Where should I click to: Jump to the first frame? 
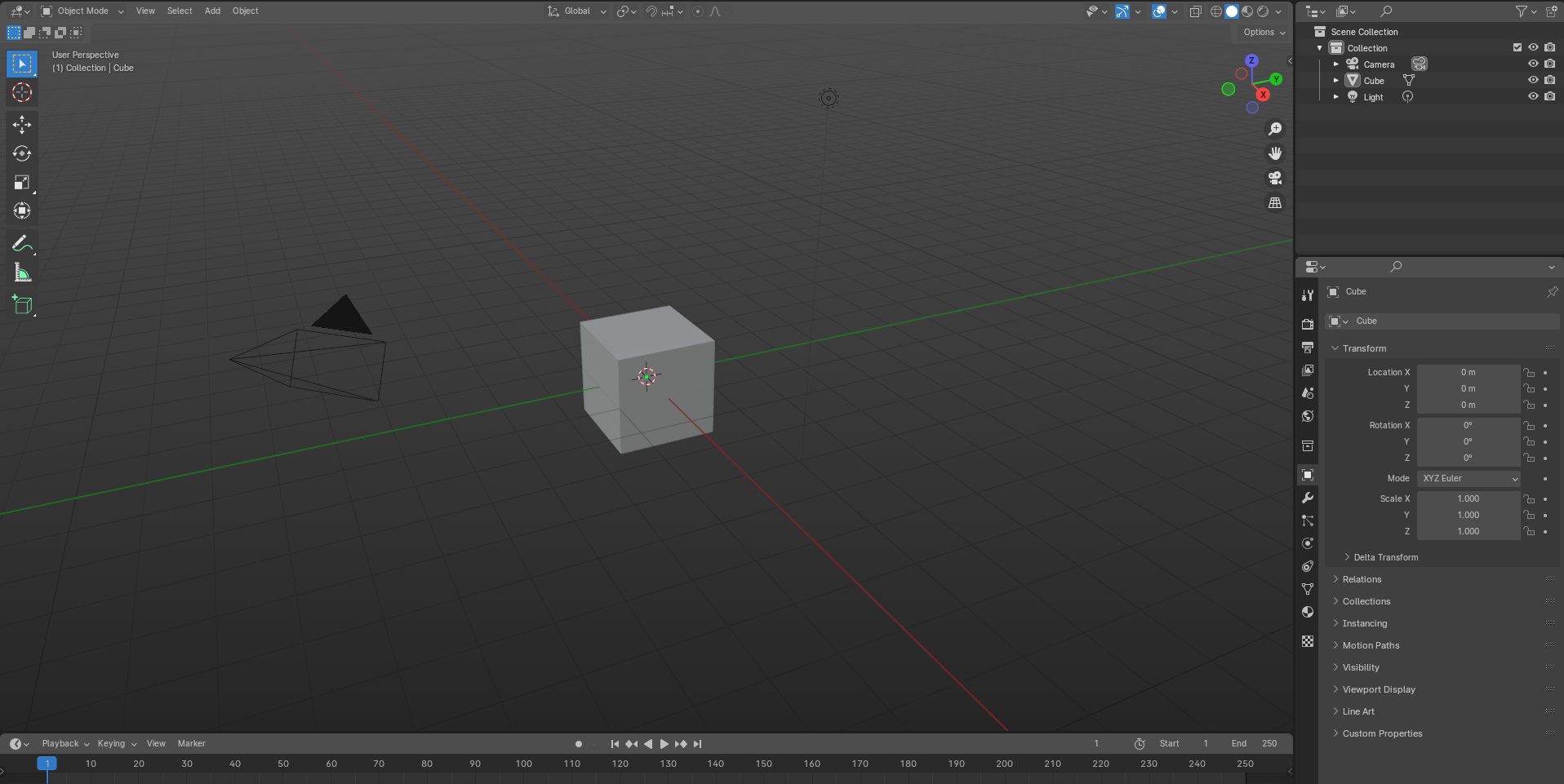tap(615, 744)
